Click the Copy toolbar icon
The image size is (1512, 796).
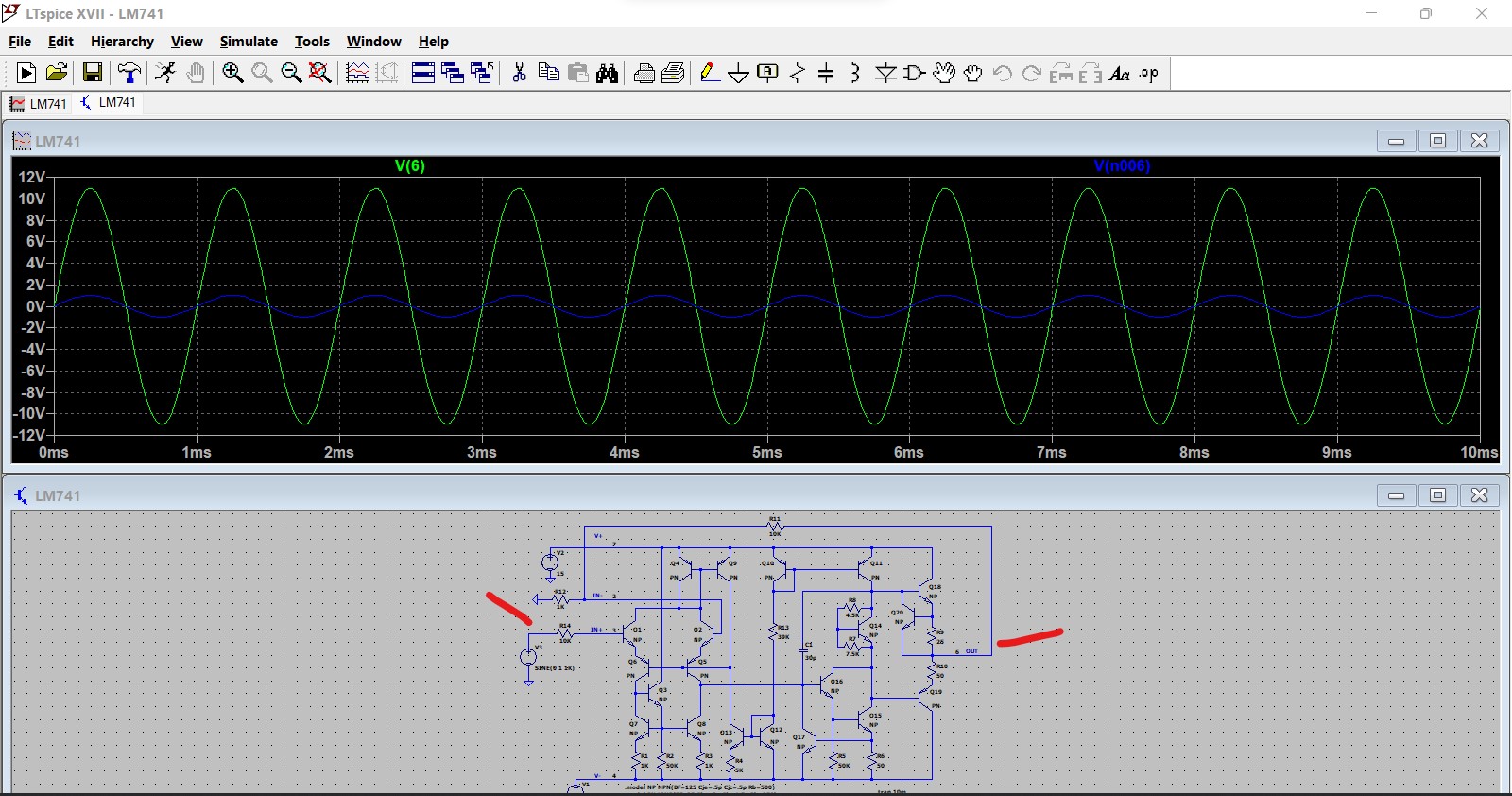tap(548, 73)
